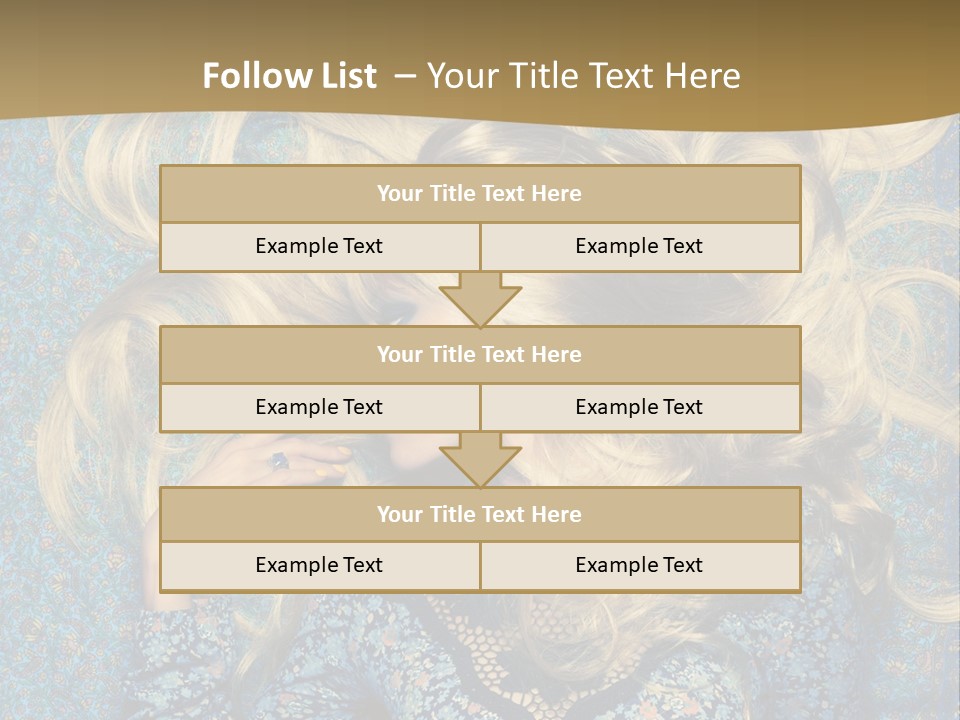
Task: Select right Example Text cell in top block
Action: 640,246
